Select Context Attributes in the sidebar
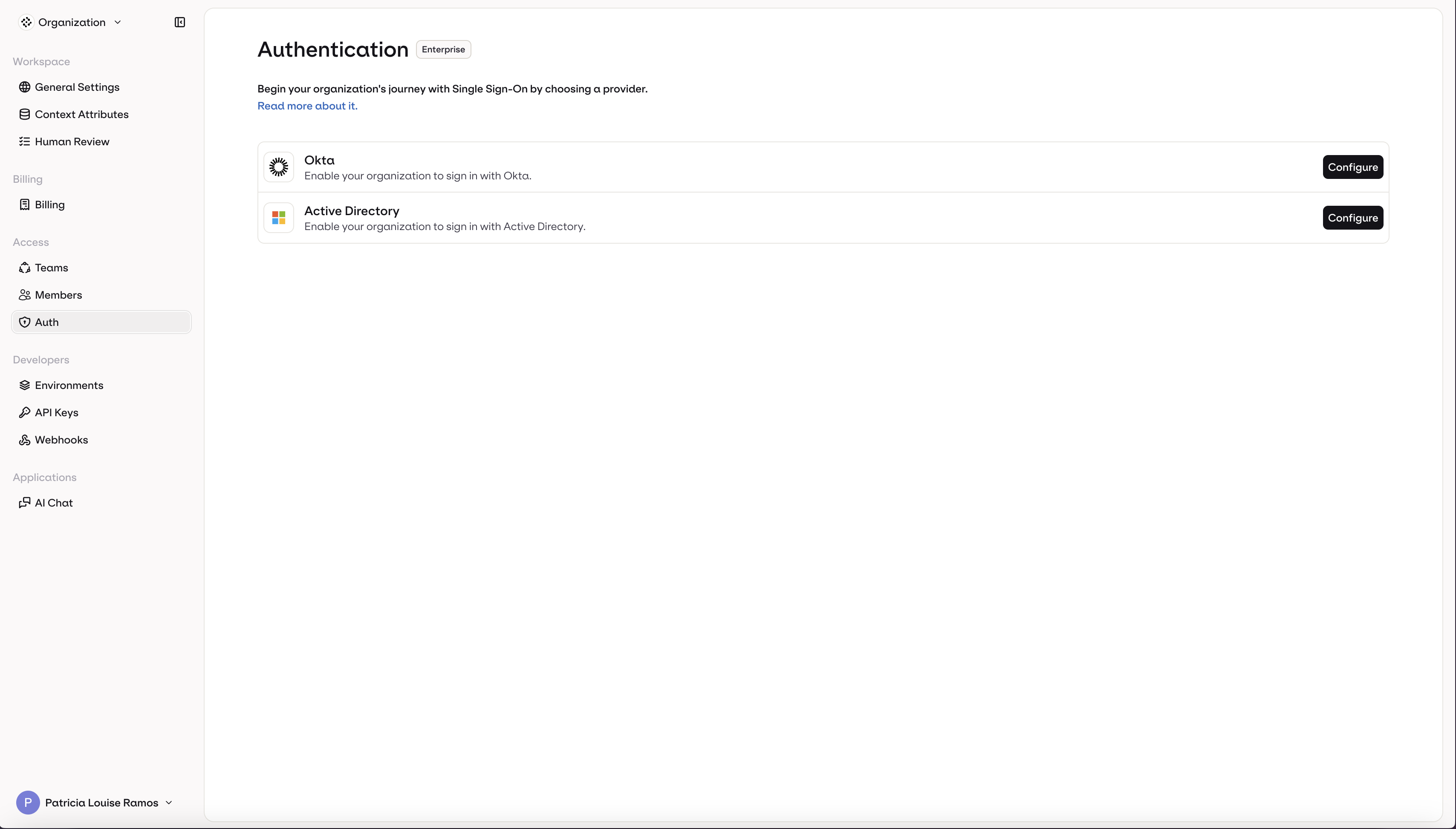The image size is (1456, 829). (x=81, y=114)
